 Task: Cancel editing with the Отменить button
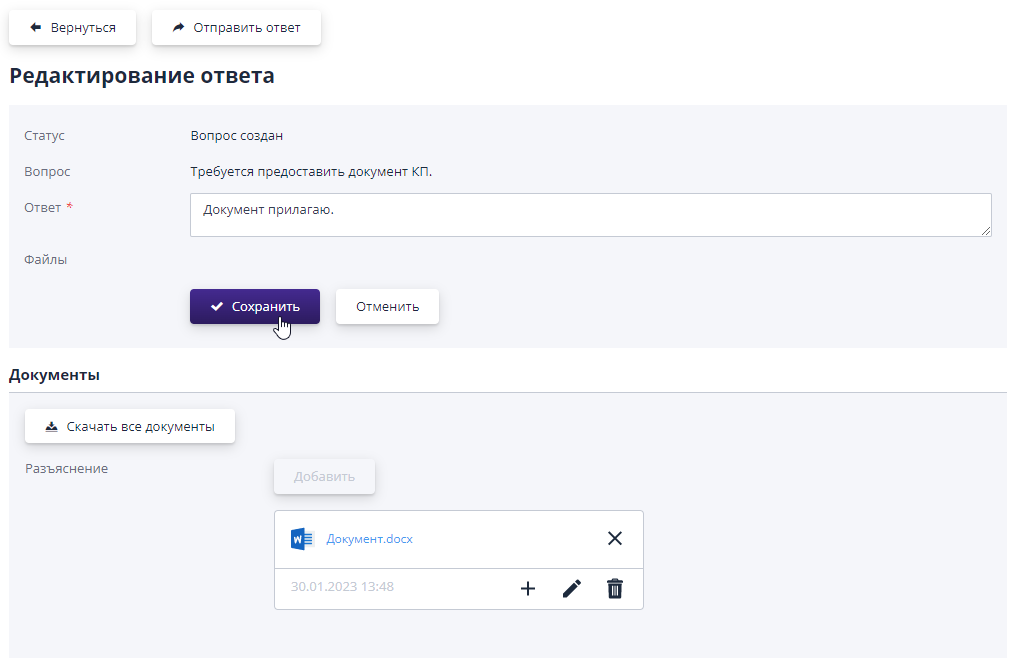click(x=387, y=307)
